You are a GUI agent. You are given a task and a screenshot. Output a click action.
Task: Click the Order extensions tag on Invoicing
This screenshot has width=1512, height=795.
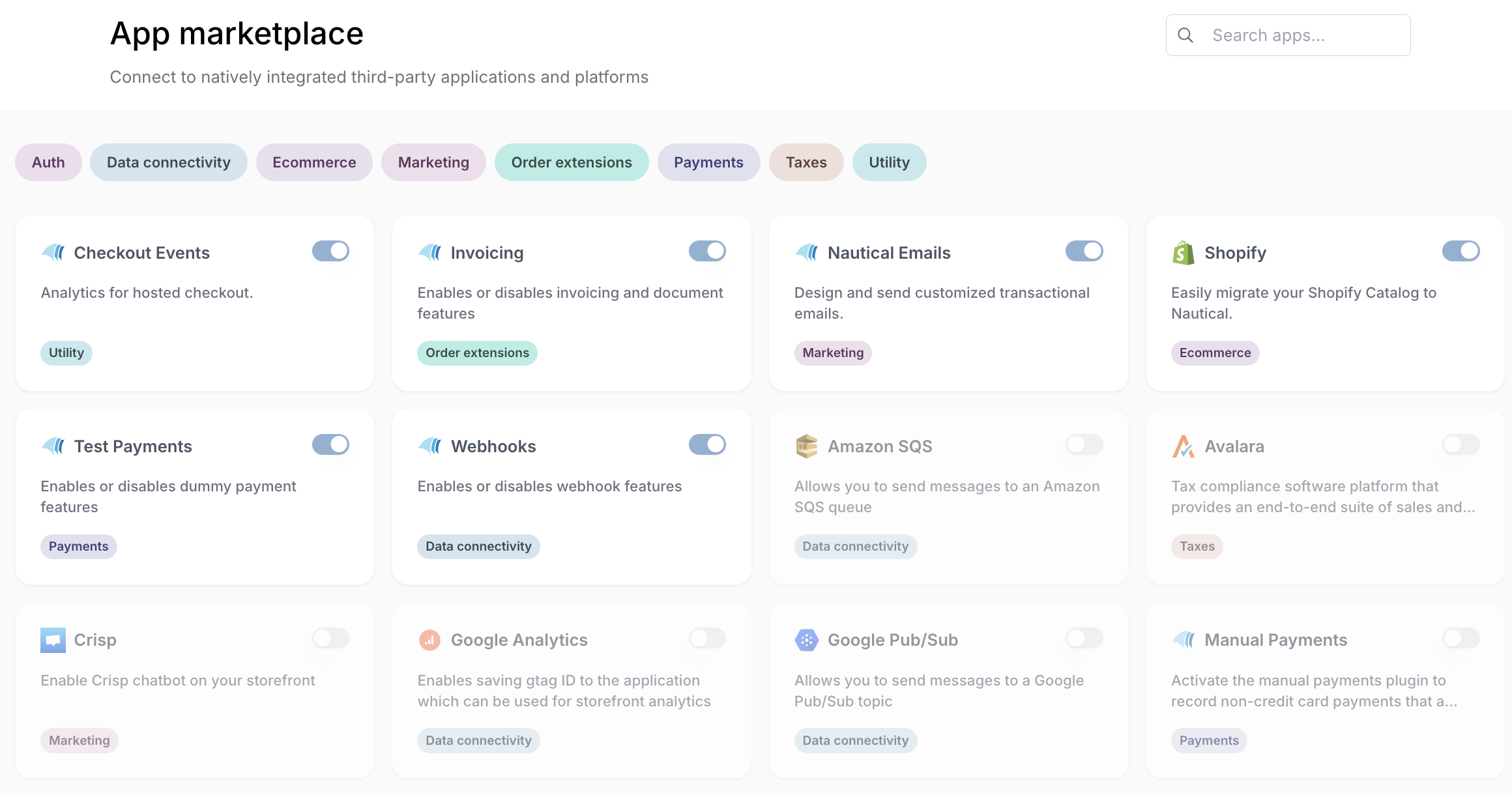click(477, 353)
